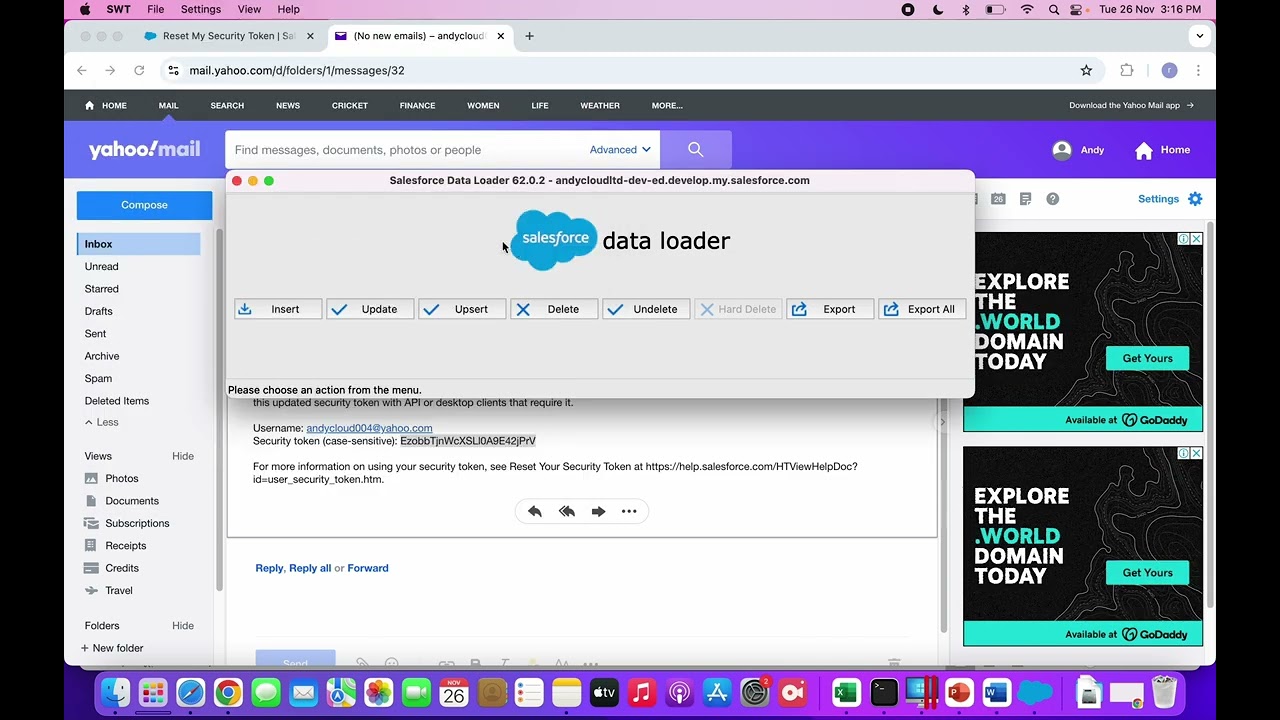Click the Export All button in Data Loader
This screenshot has height=720, width=1280.
[922, 309]
